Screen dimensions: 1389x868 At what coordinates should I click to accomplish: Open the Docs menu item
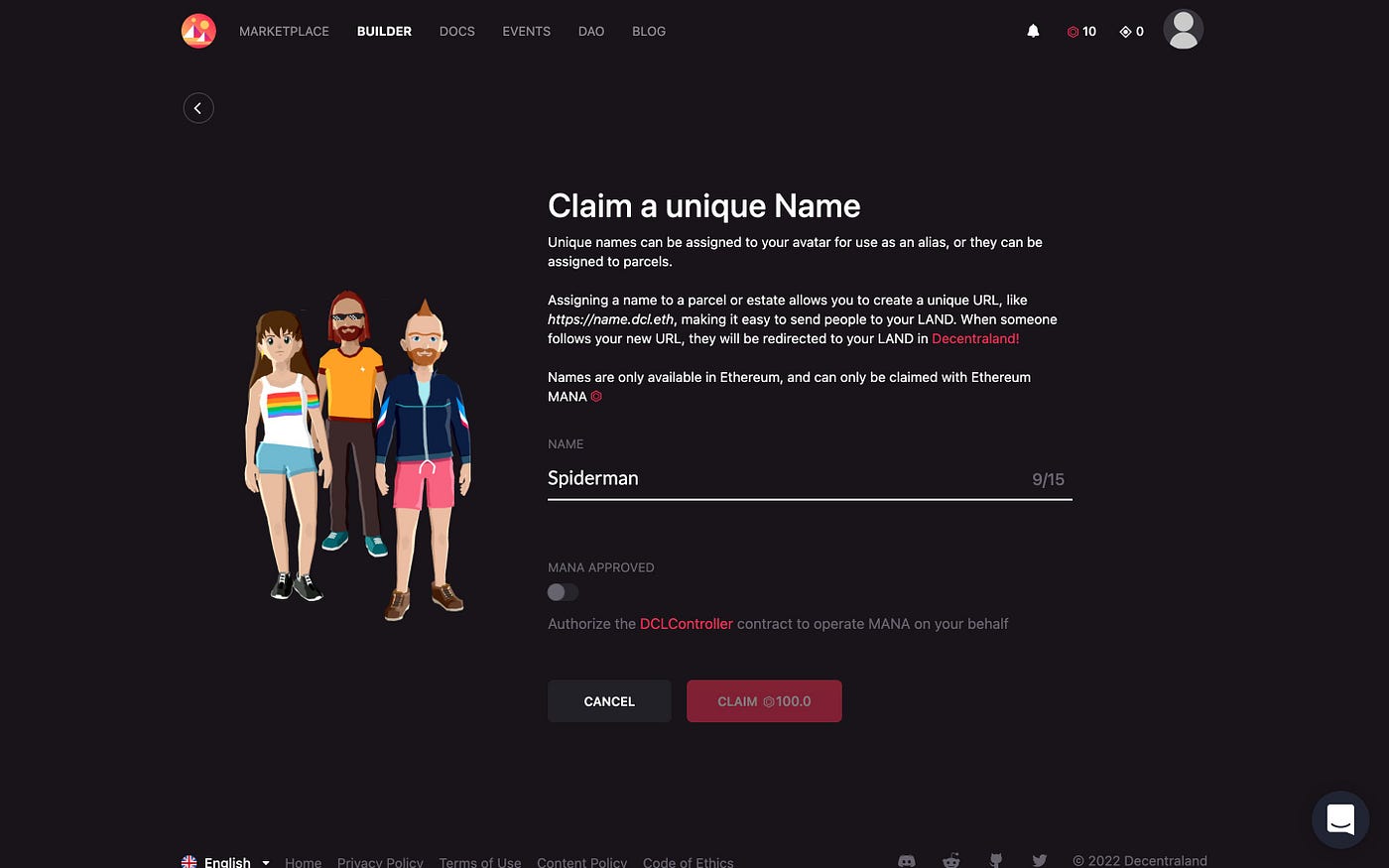(x=457, y=31)
